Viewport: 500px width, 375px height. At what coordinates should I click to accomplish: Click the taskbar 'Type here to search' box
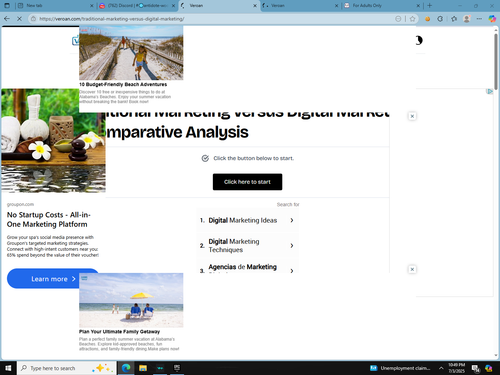pos(67,368)
